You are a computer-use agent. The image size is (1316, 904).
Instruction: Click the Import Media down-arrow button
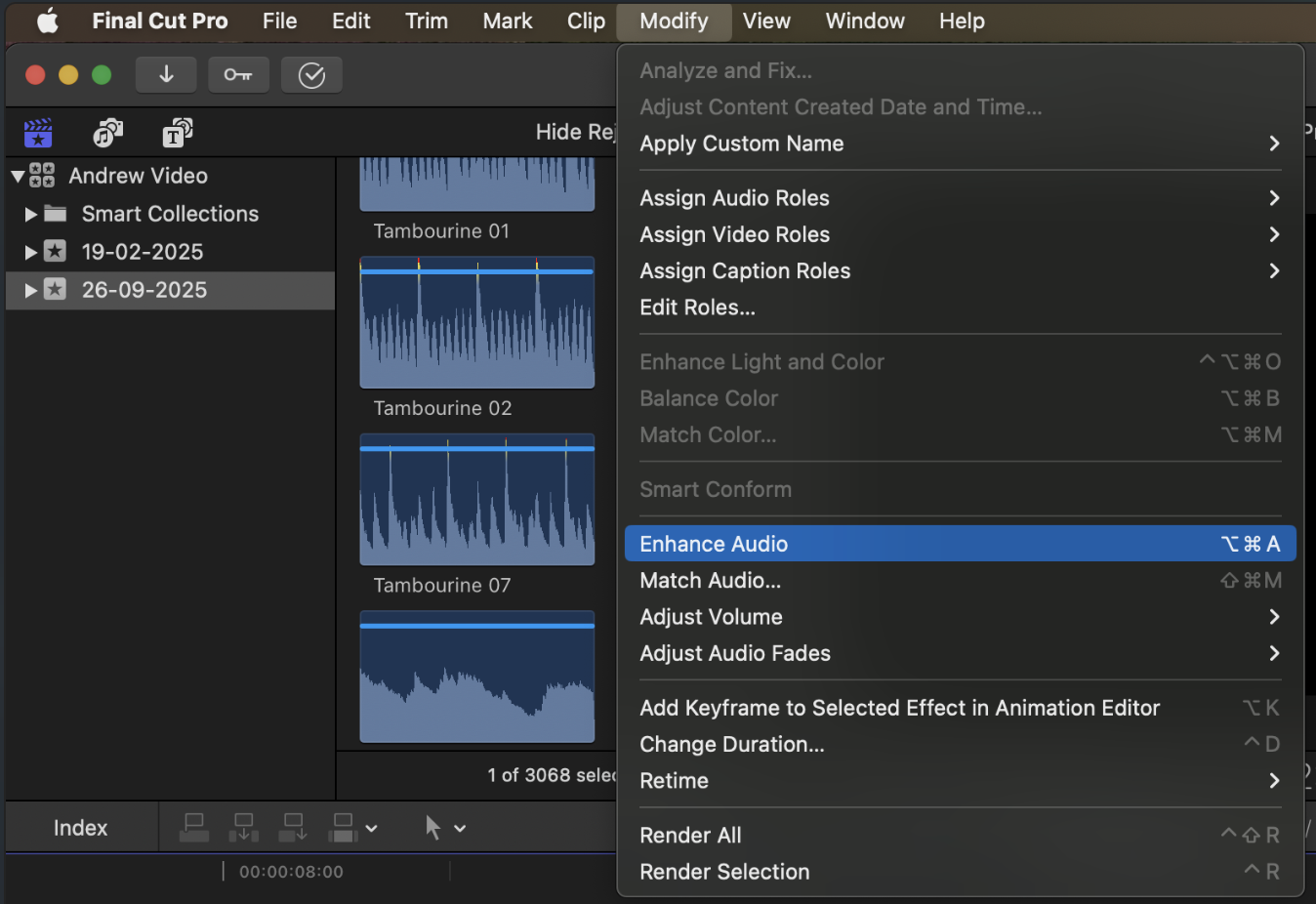166,74
